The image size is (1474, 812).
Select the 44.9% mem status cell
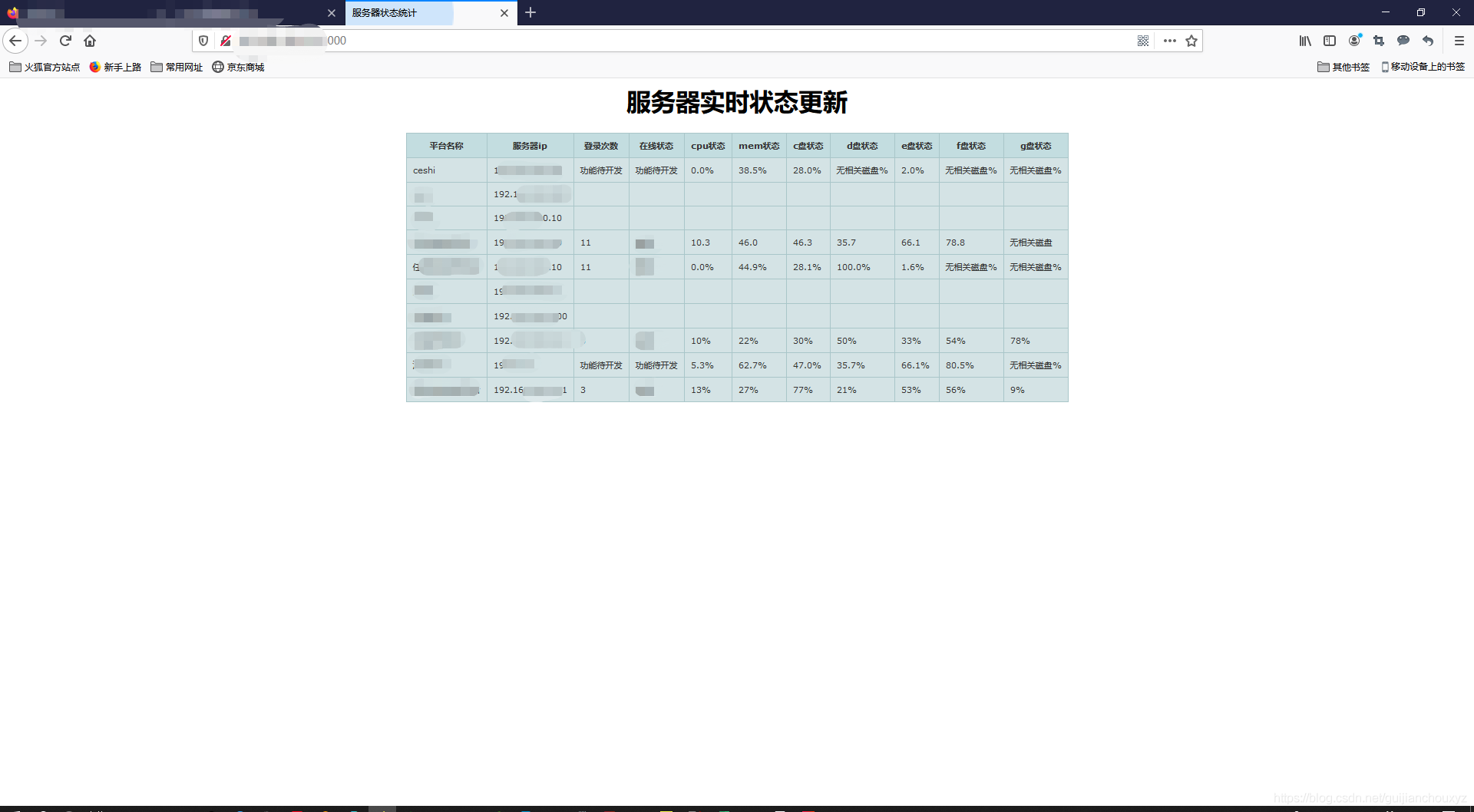[x=759, y=267]
